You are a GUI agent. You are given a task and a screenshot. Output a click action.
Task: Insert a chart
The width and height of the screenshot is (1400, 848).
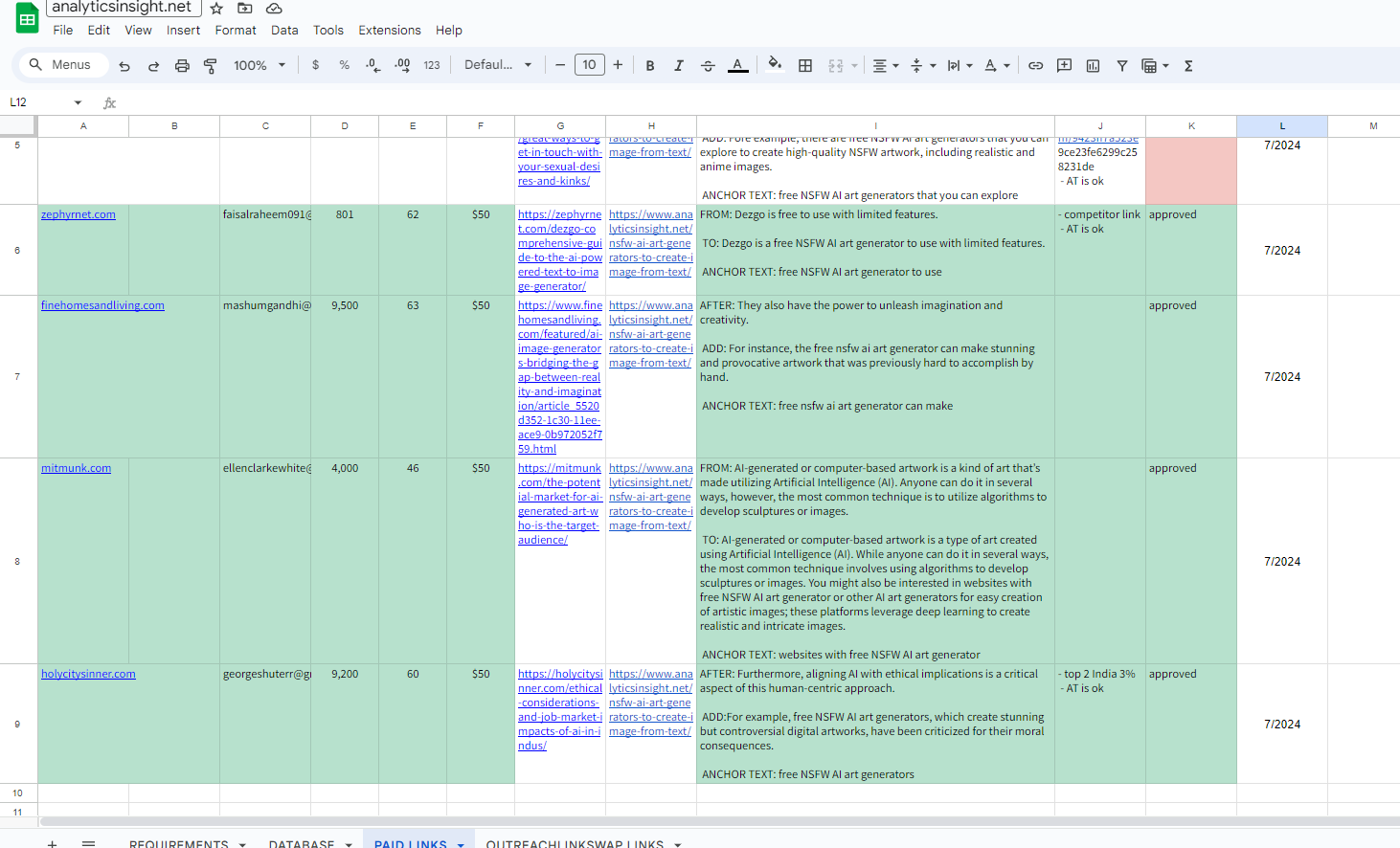(1093, 65)
